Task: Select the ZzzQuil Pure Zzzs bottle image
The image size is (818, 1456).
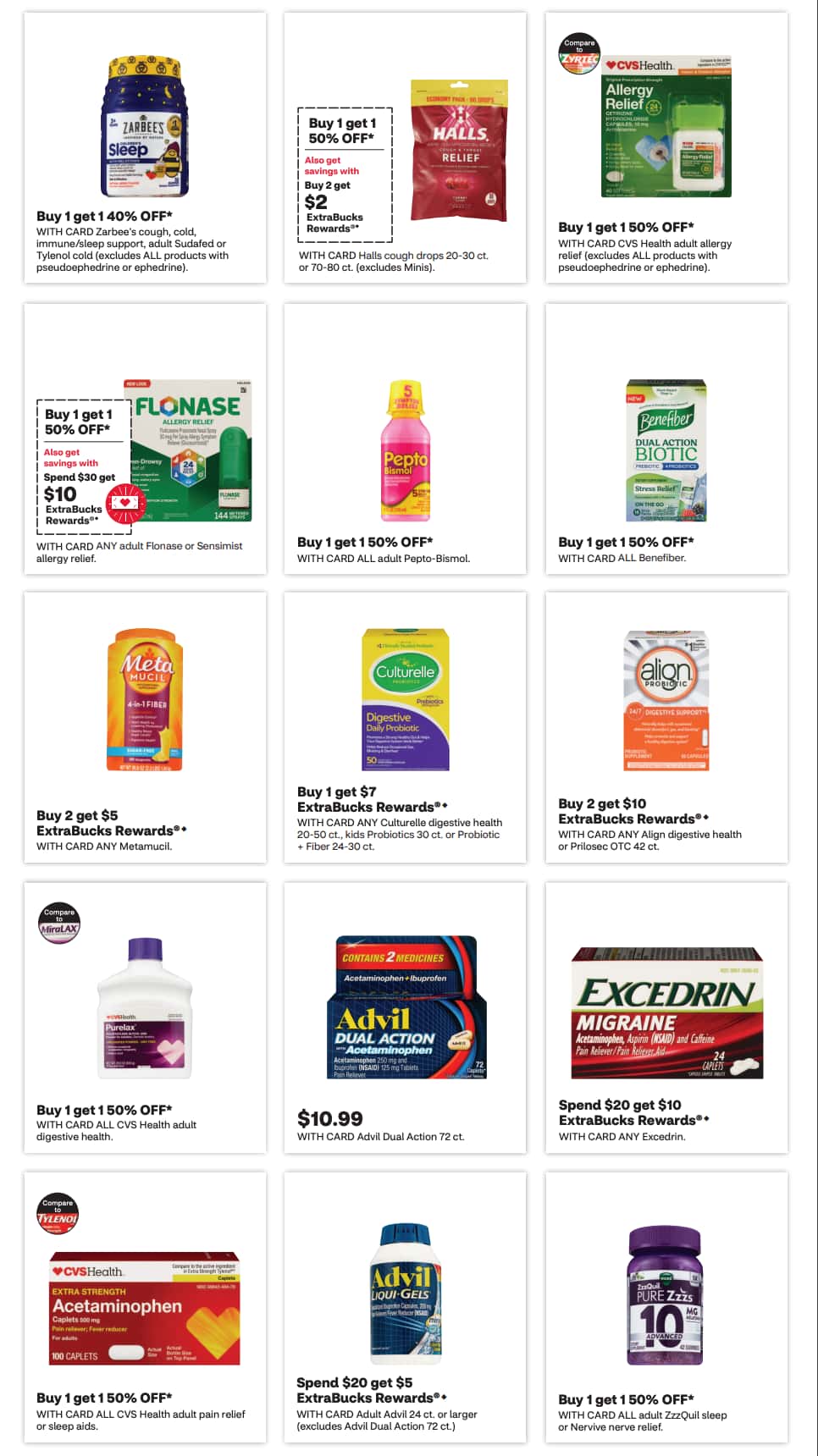Action: coord(666,1295)
